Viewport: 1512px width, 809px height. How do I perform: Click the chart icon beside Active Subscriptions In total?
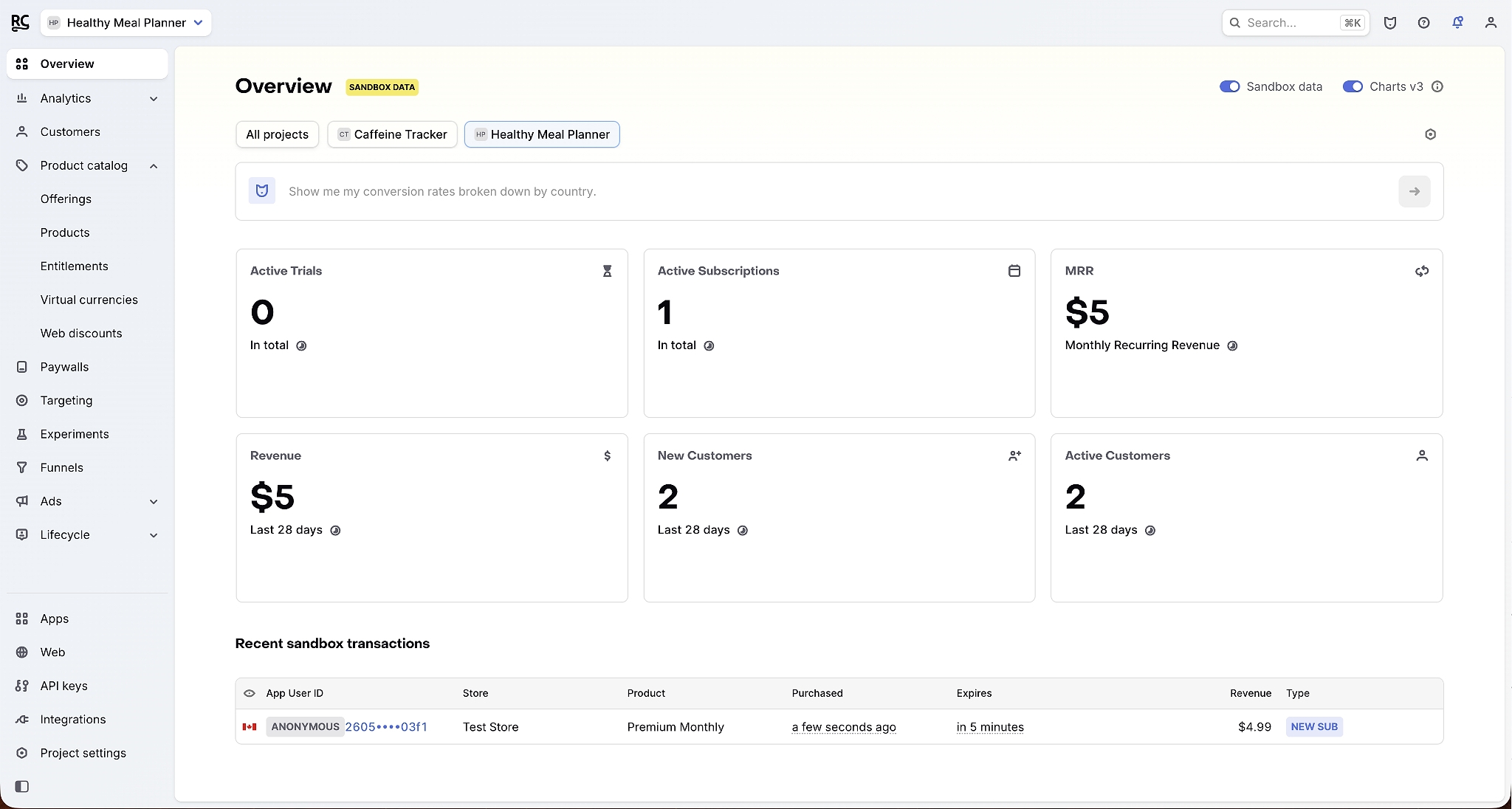(709, 345)
